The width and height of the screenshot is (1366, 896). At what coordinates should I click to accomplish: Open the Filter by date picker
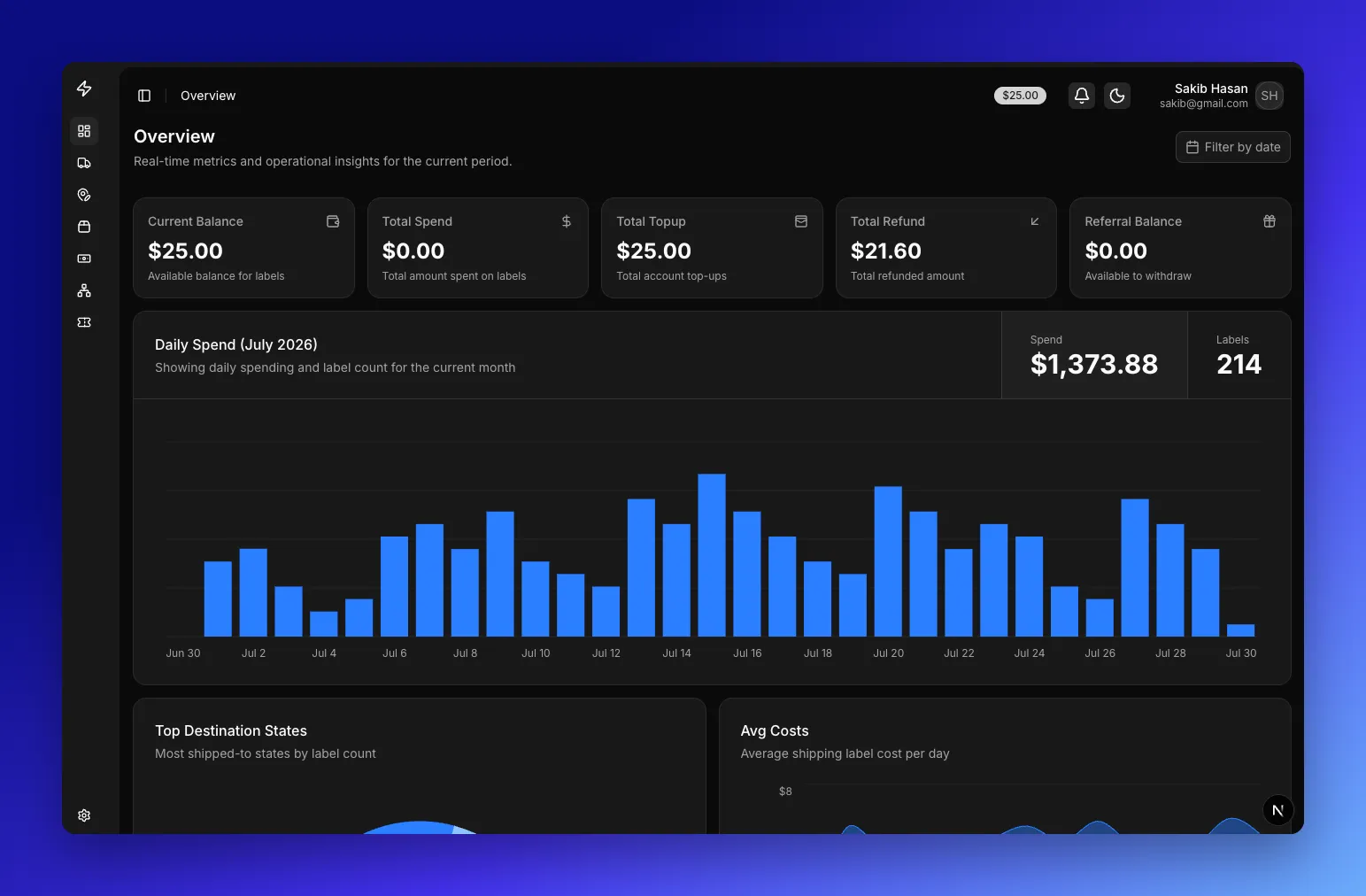click(1233, 147)
